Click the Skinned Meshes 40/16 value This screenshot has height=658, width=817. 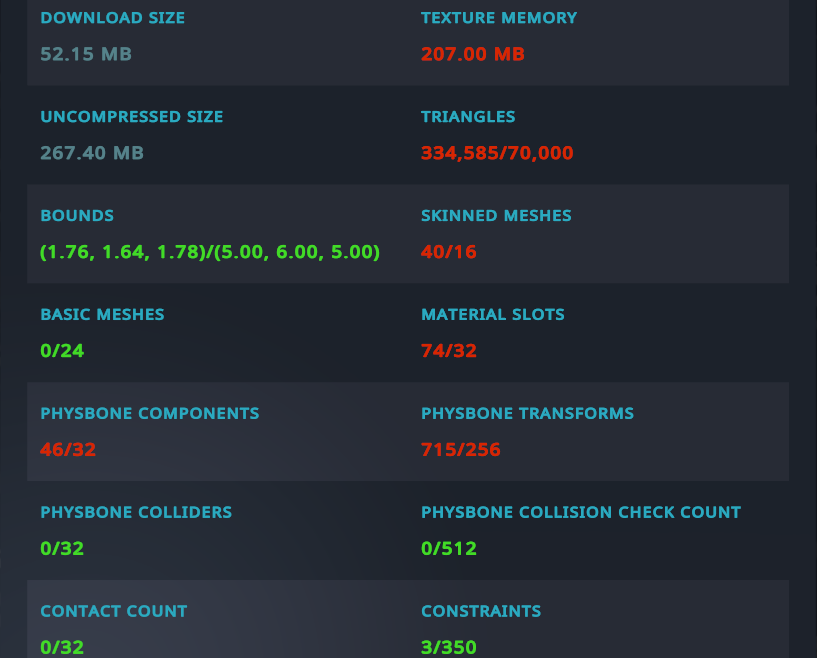(x=449, y=252)
